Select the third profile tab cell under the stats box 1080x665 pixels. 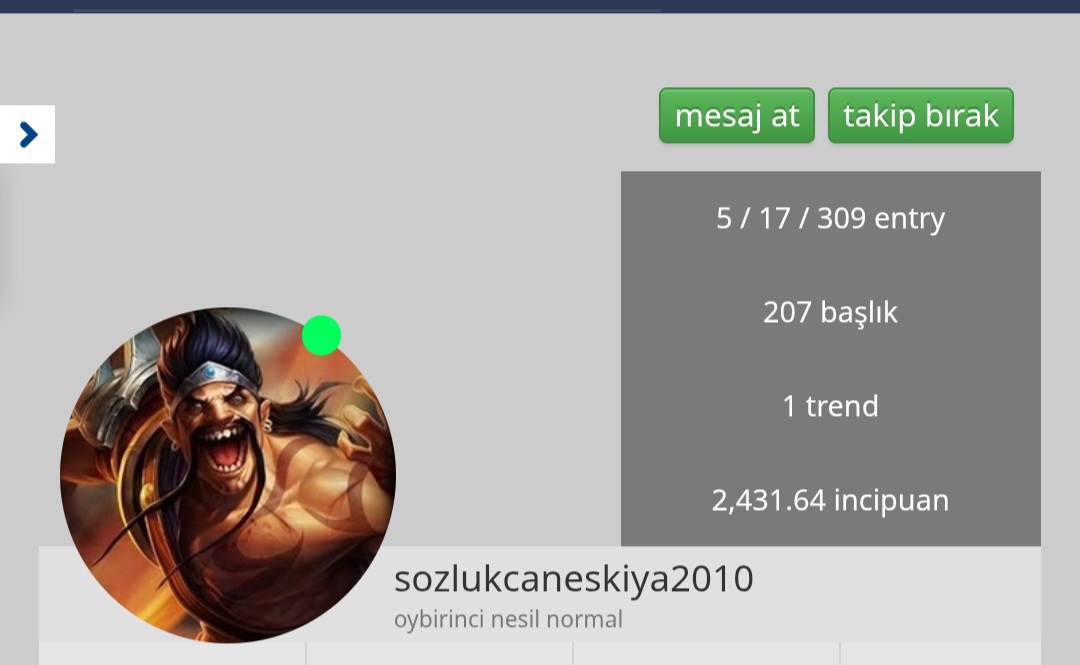tap(707, 653)
